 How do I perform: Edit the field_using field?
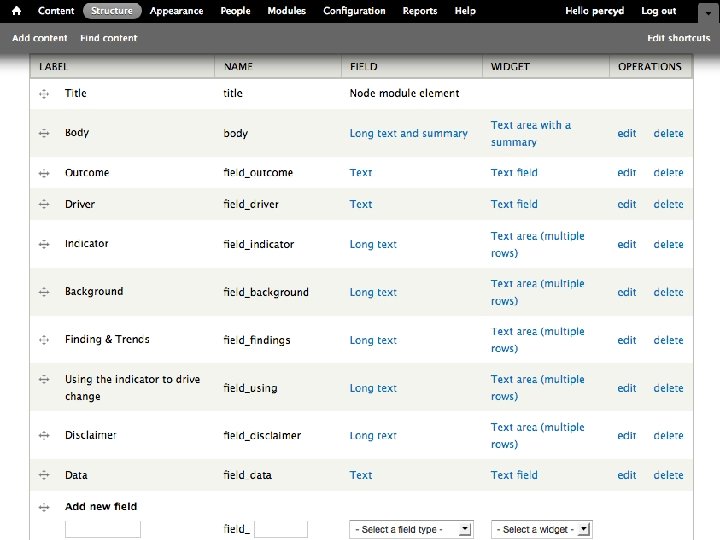627,388
